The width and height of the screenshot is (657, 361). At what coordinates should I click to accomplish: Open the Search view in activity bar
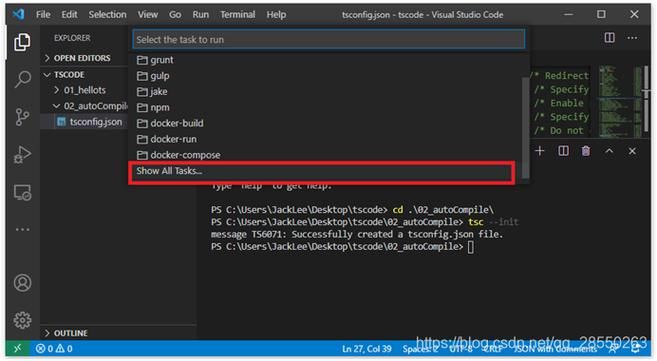(x=22, y=79)
